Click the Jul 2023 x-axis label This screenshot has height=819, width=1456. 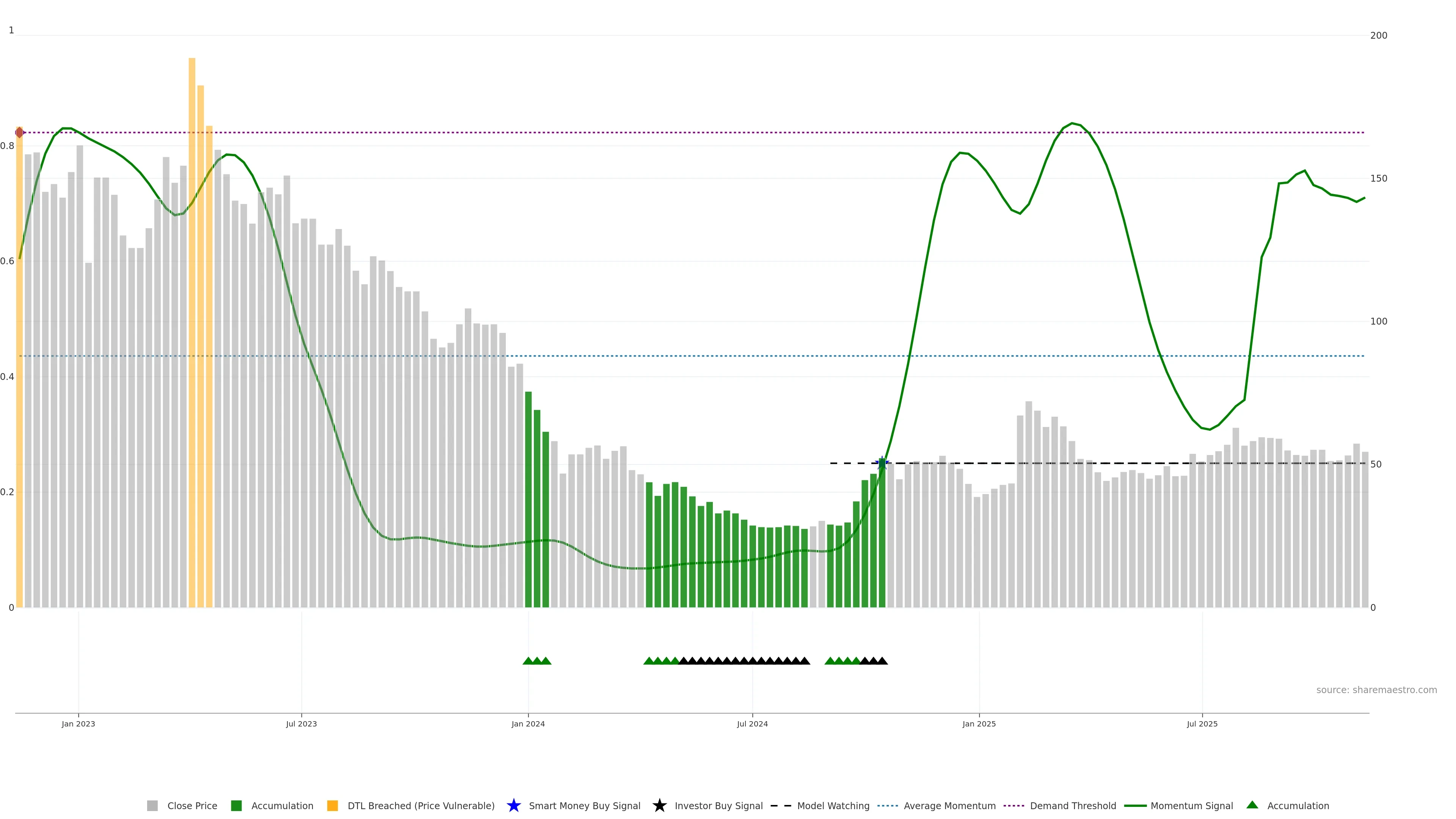[301, 724]
